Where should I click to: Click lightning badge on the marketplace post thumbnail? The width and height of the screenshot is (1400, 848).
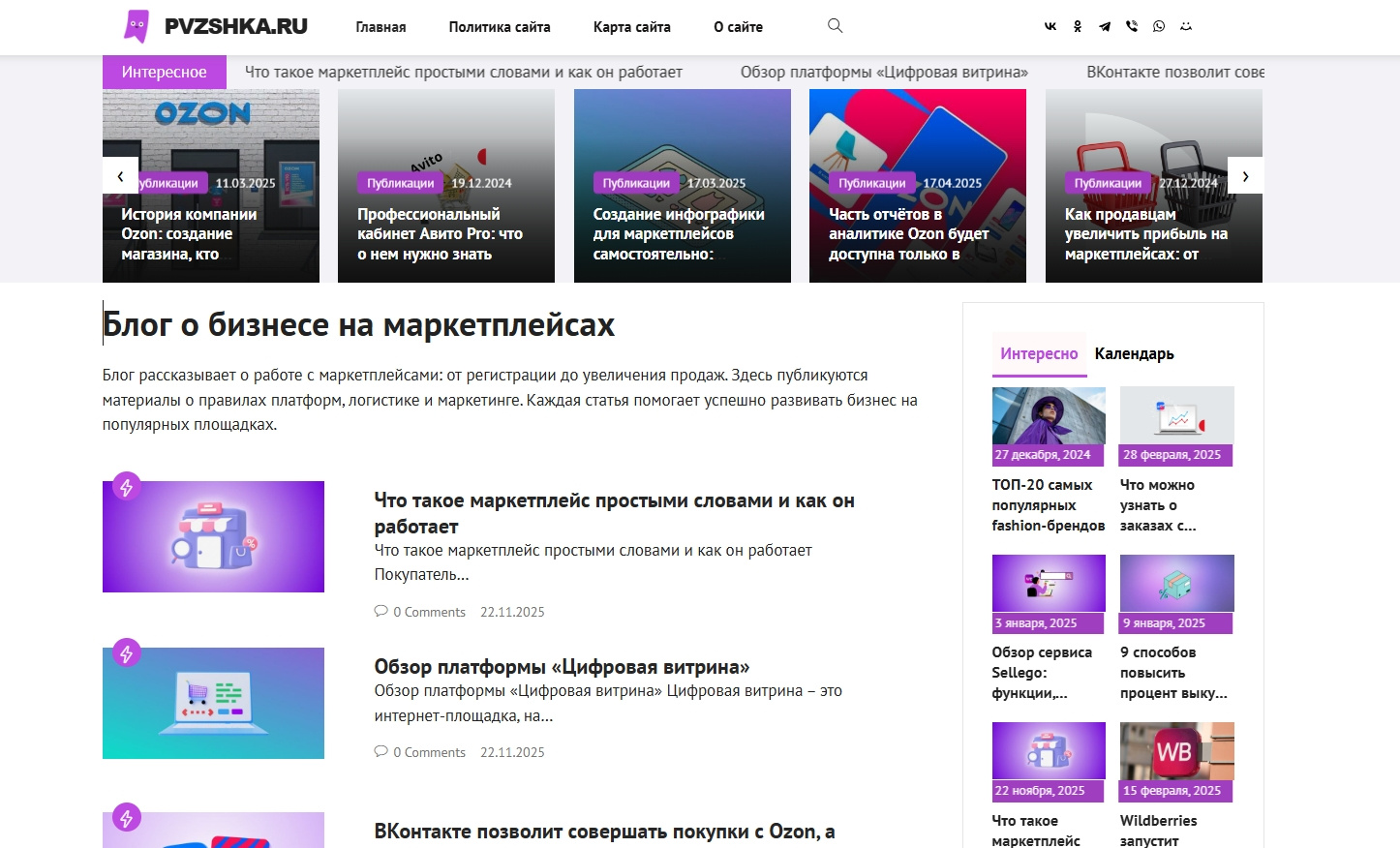(x=126, y=487)
